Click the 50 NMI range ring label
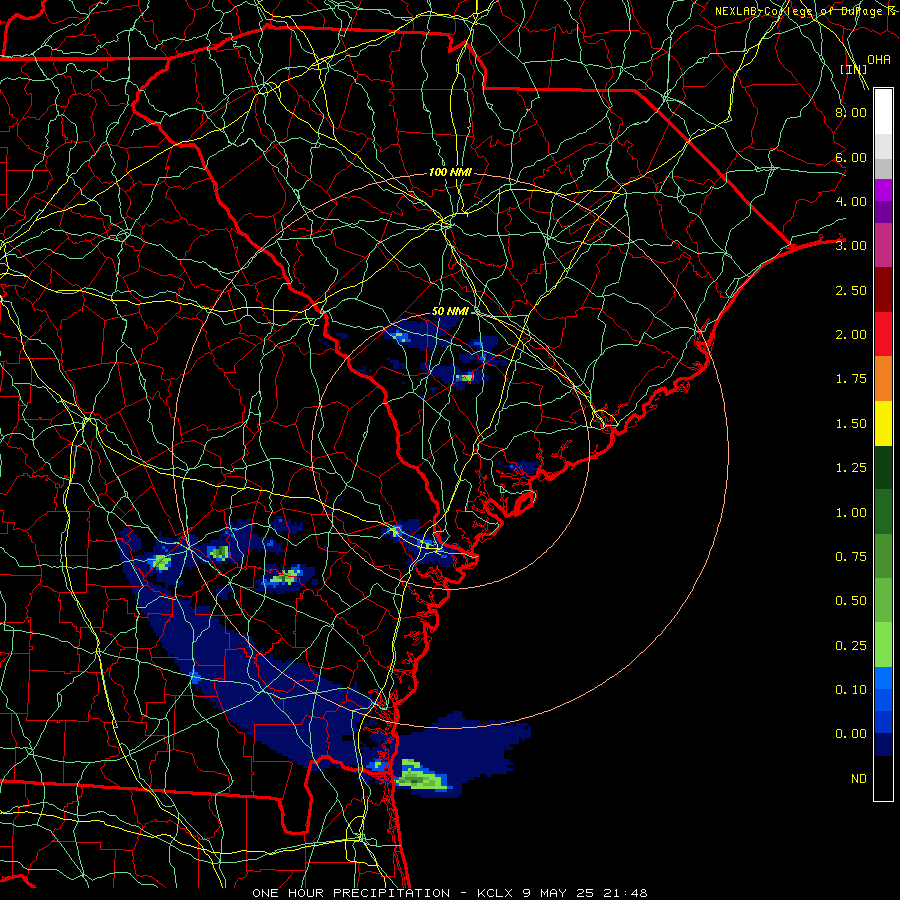The image size is (900, 900). pos(450,311)
